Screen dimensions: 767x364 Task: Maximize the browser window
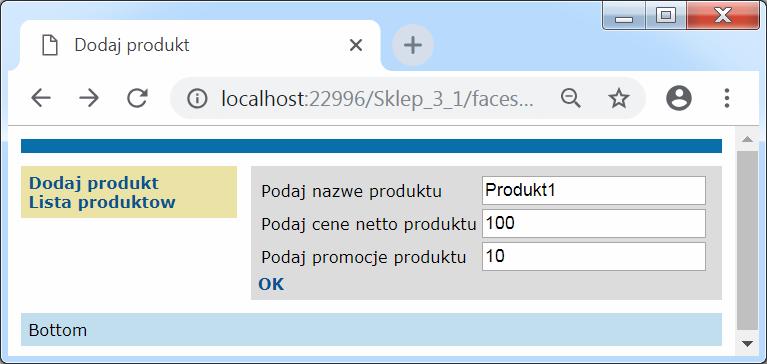click(x=665, y=16)
